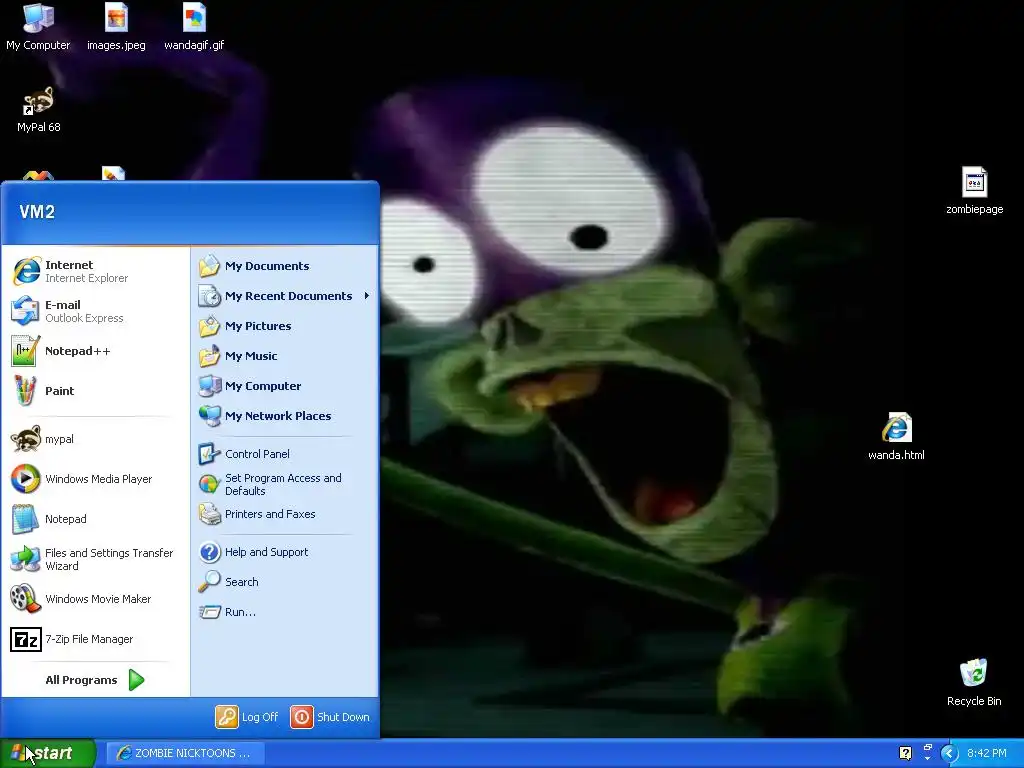Click the Start button
This screenshot has height=768, width=1024.
coord(47,753)
